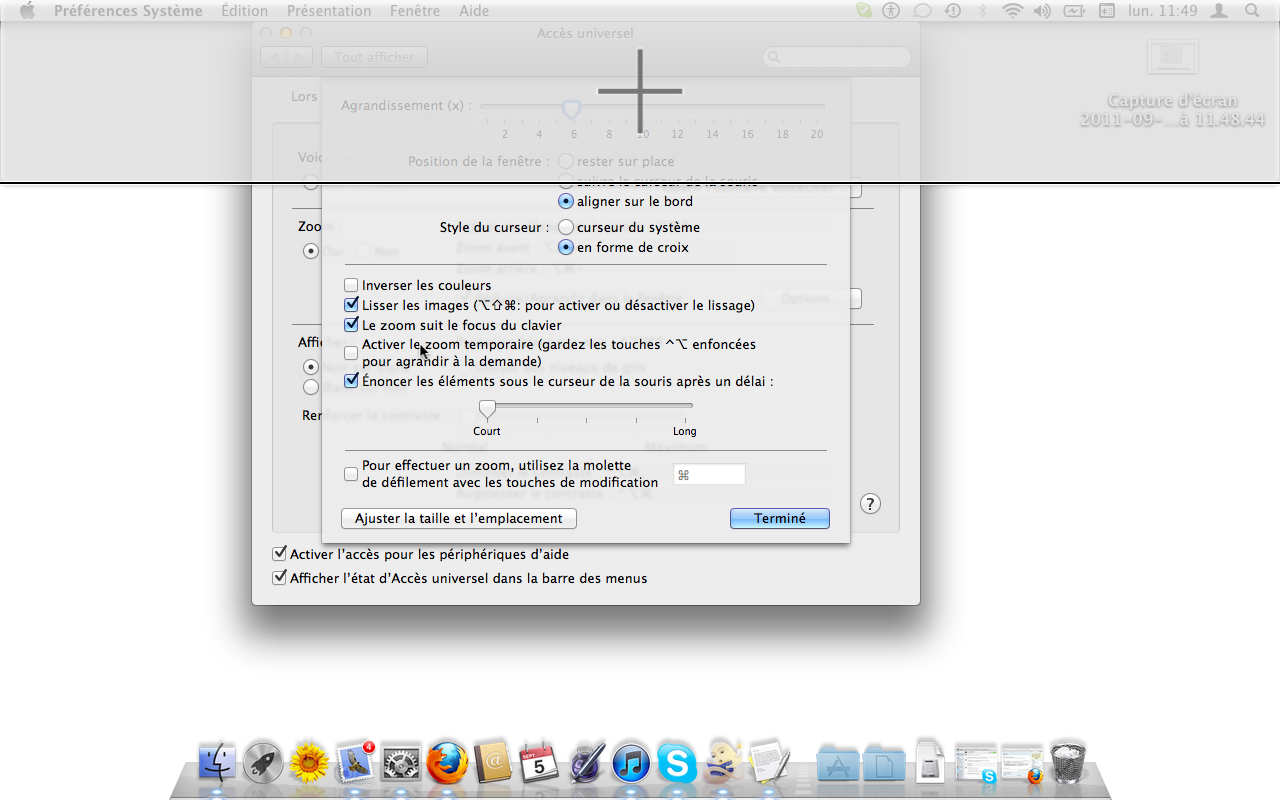Screen dimensions: 1280x800
Task: Toggle Afficher l'état d'Accès universel checkbox
Action: point(279,578)
